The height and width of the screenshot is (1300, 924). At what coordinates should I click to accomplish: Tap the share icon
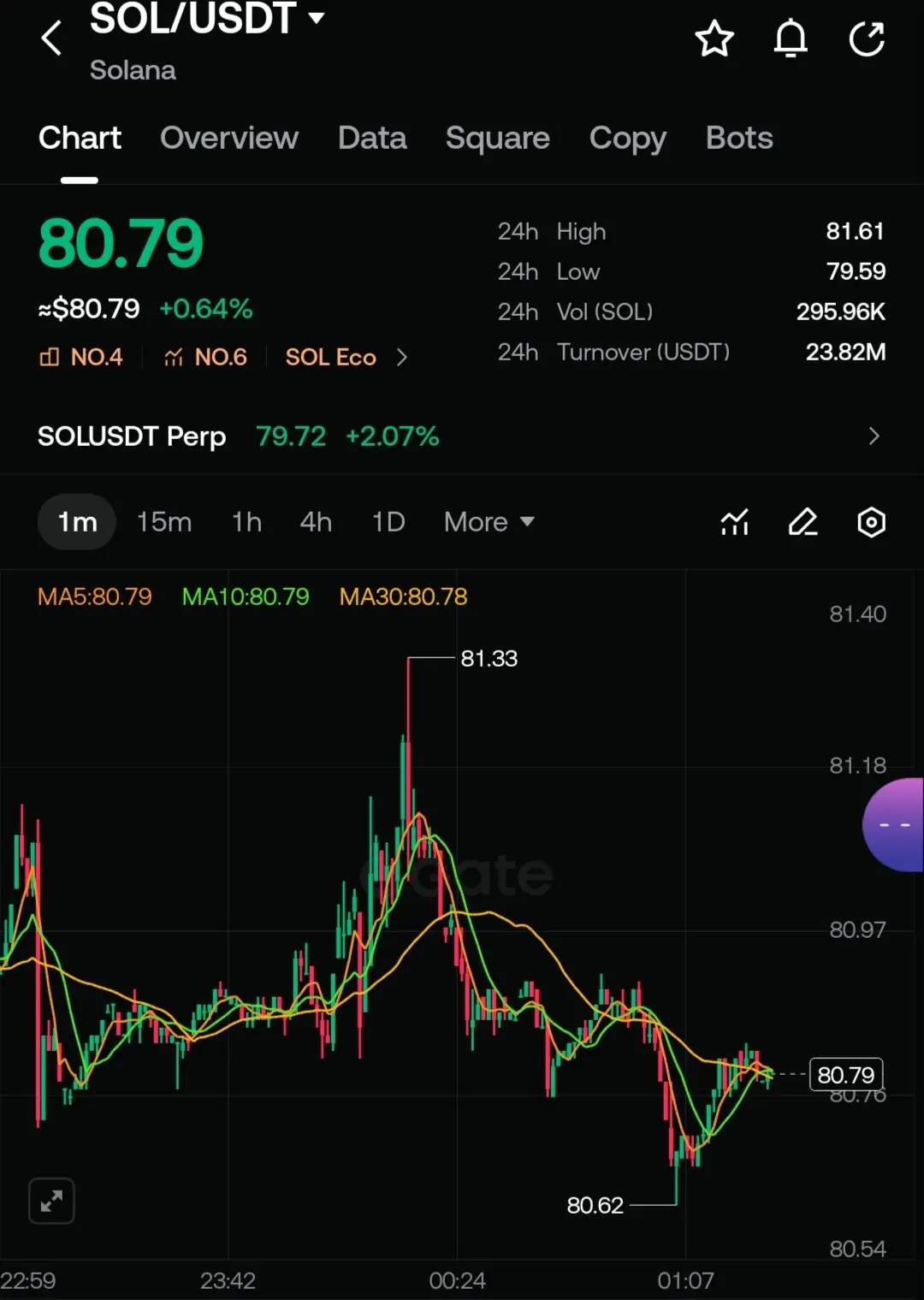pyautogui.click(x=867, y=39)
